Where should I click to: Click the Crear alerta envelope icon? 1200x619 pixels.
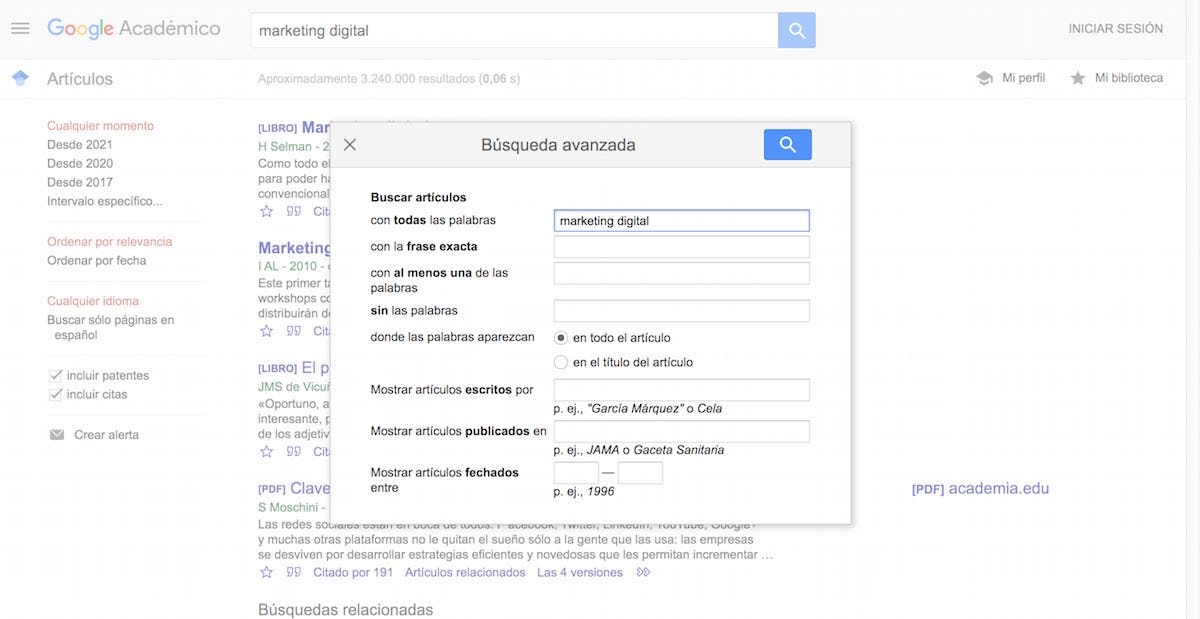pyautogui.click(x=57, y=435)
